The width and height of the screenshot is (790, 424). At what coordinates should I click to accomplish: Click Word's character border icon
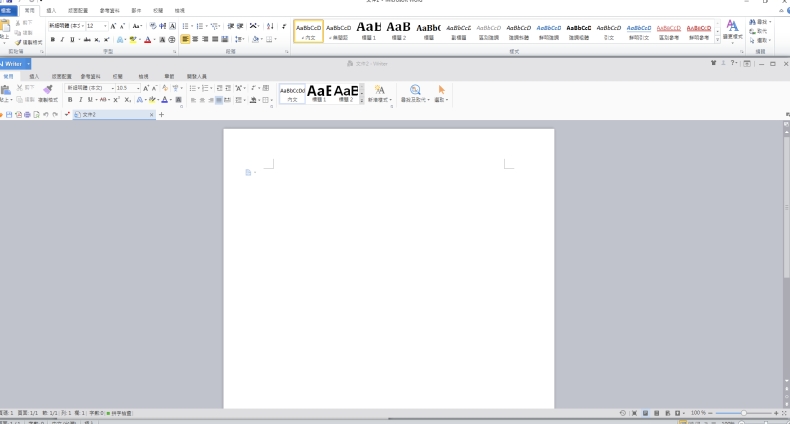point(173,26)
